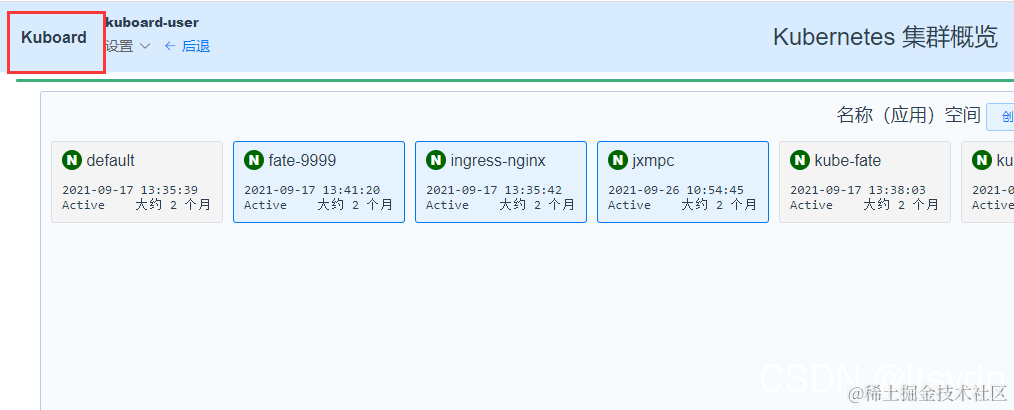
Task: Click the kuboard-user name label
Action: (x=152, y=23)
